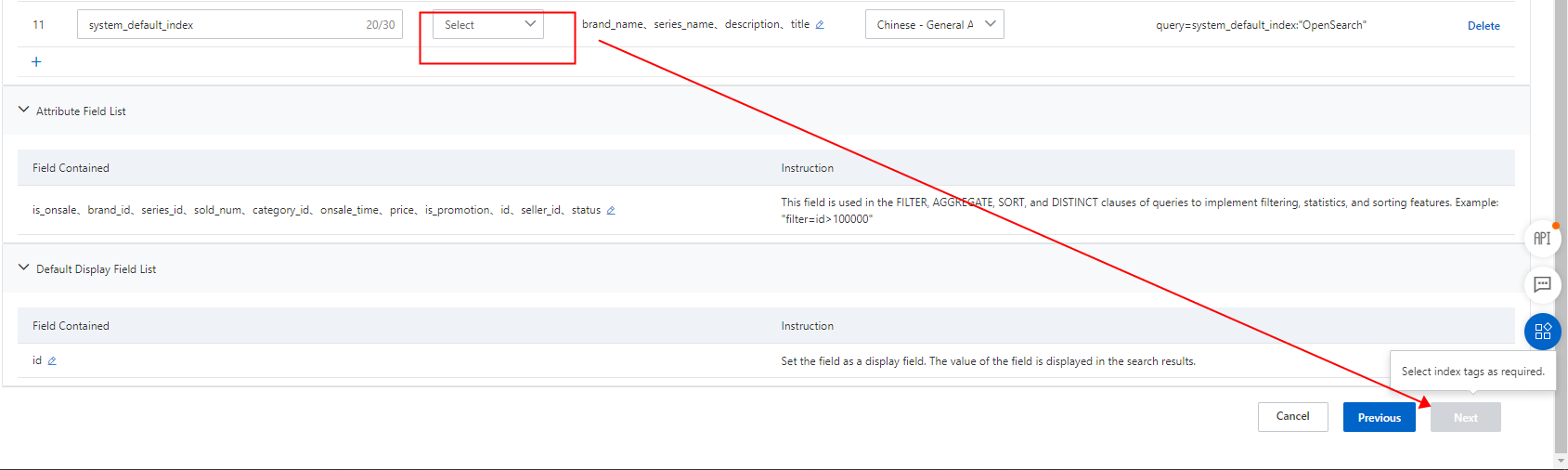Go back with the Previous button
Viewport: 1568px width, 470px height.
tap(1379, 417)
